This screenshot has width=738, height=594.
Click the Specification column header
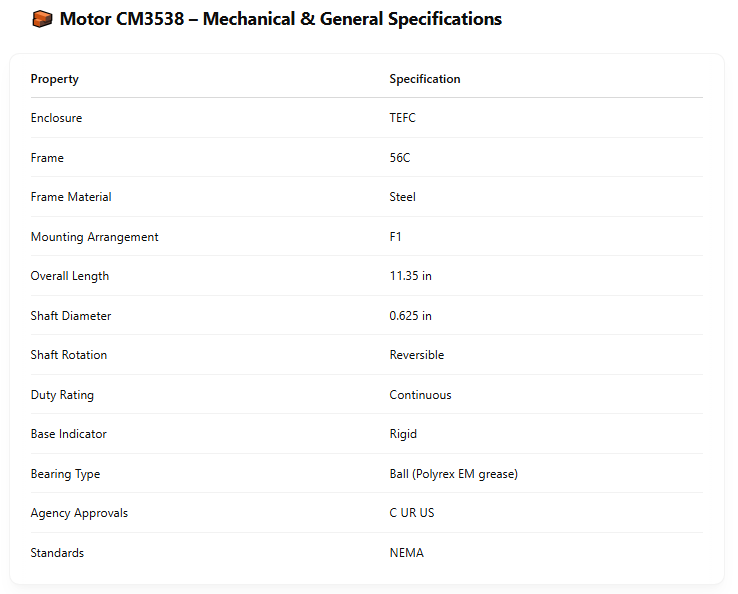425,79
